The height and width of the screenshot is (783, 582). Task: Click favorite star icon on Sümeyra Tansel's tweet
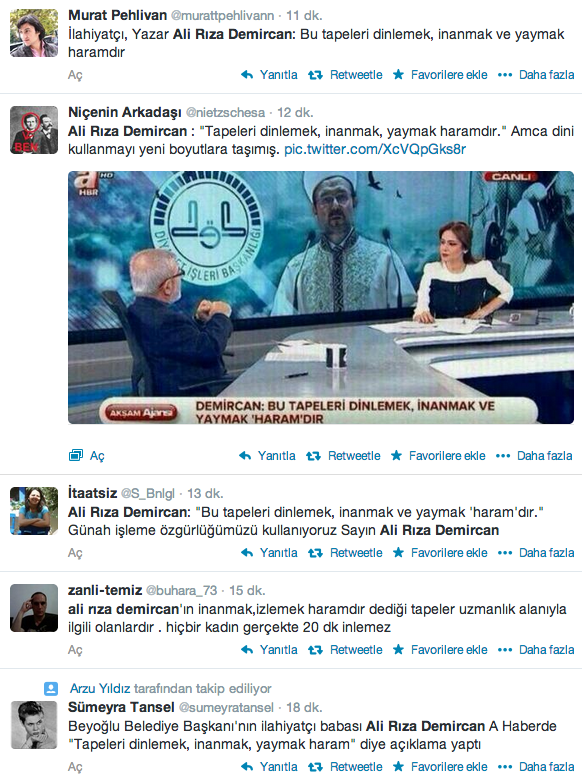(398, 766)
